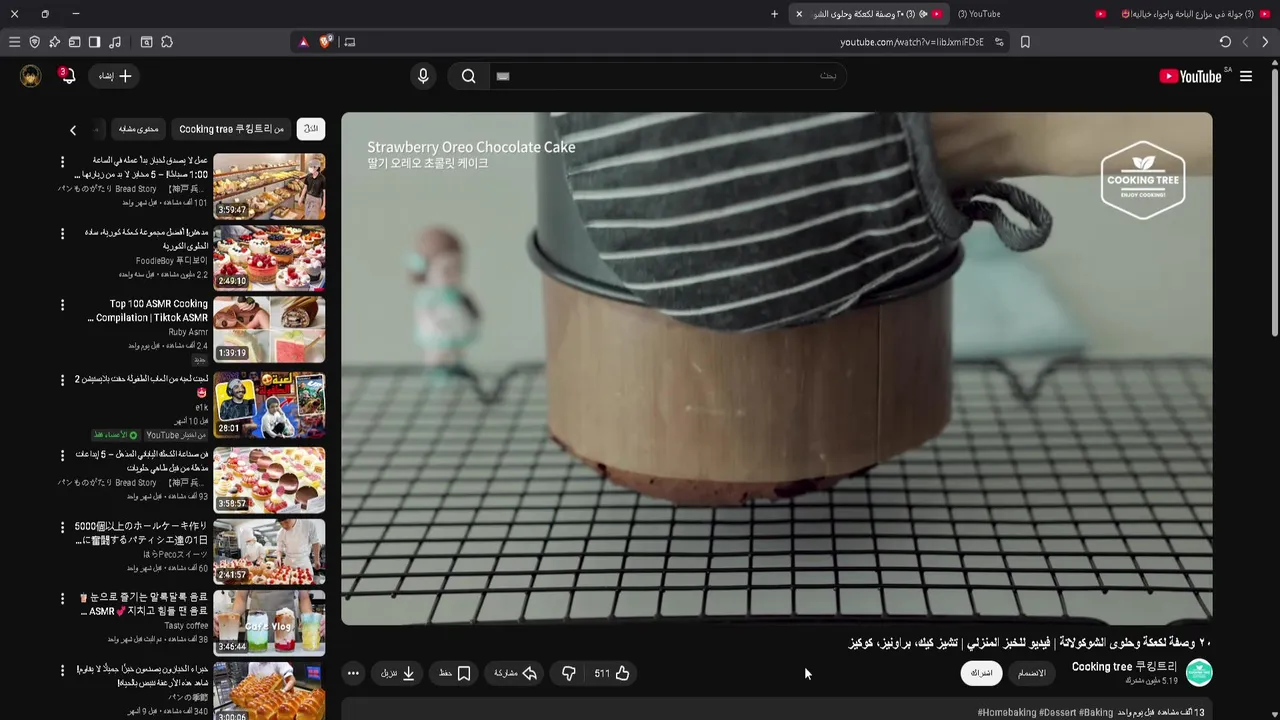Open Brave Shields lion icon
1280x720 pixels.
pos(325,42)
